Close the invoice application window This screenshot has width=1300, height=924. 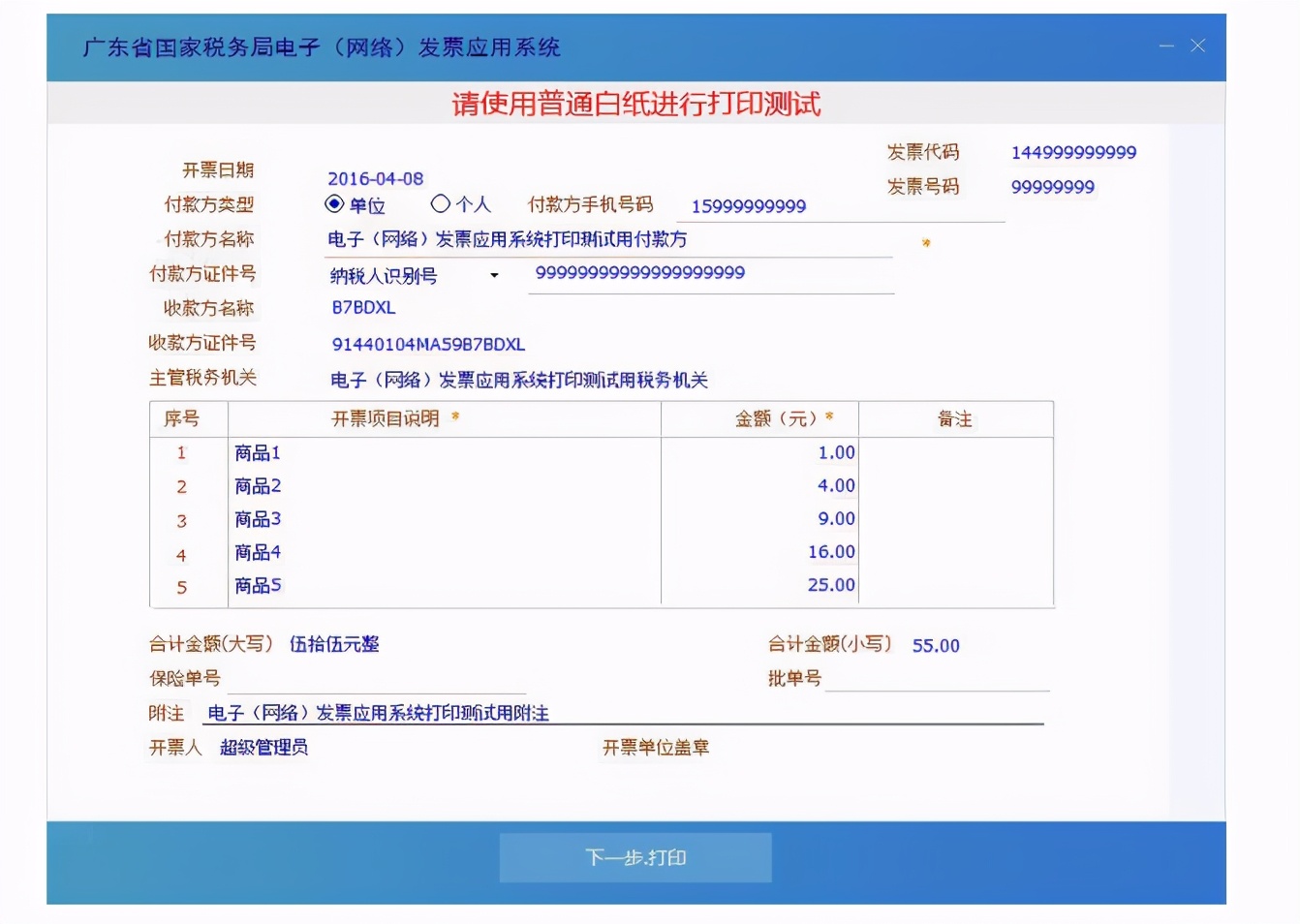(1197, 45)
